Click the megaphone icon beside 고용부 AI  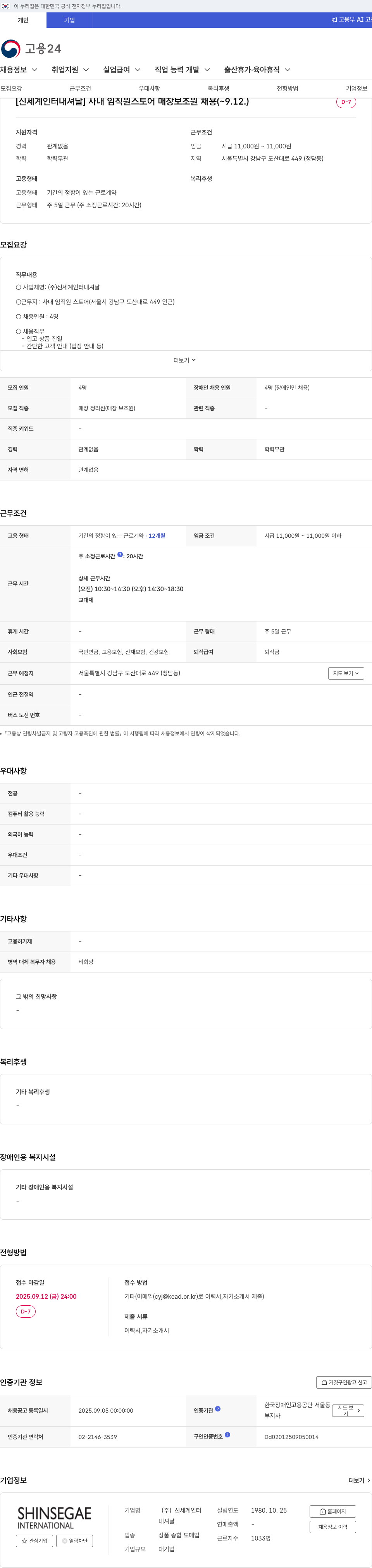coord(334,20)
